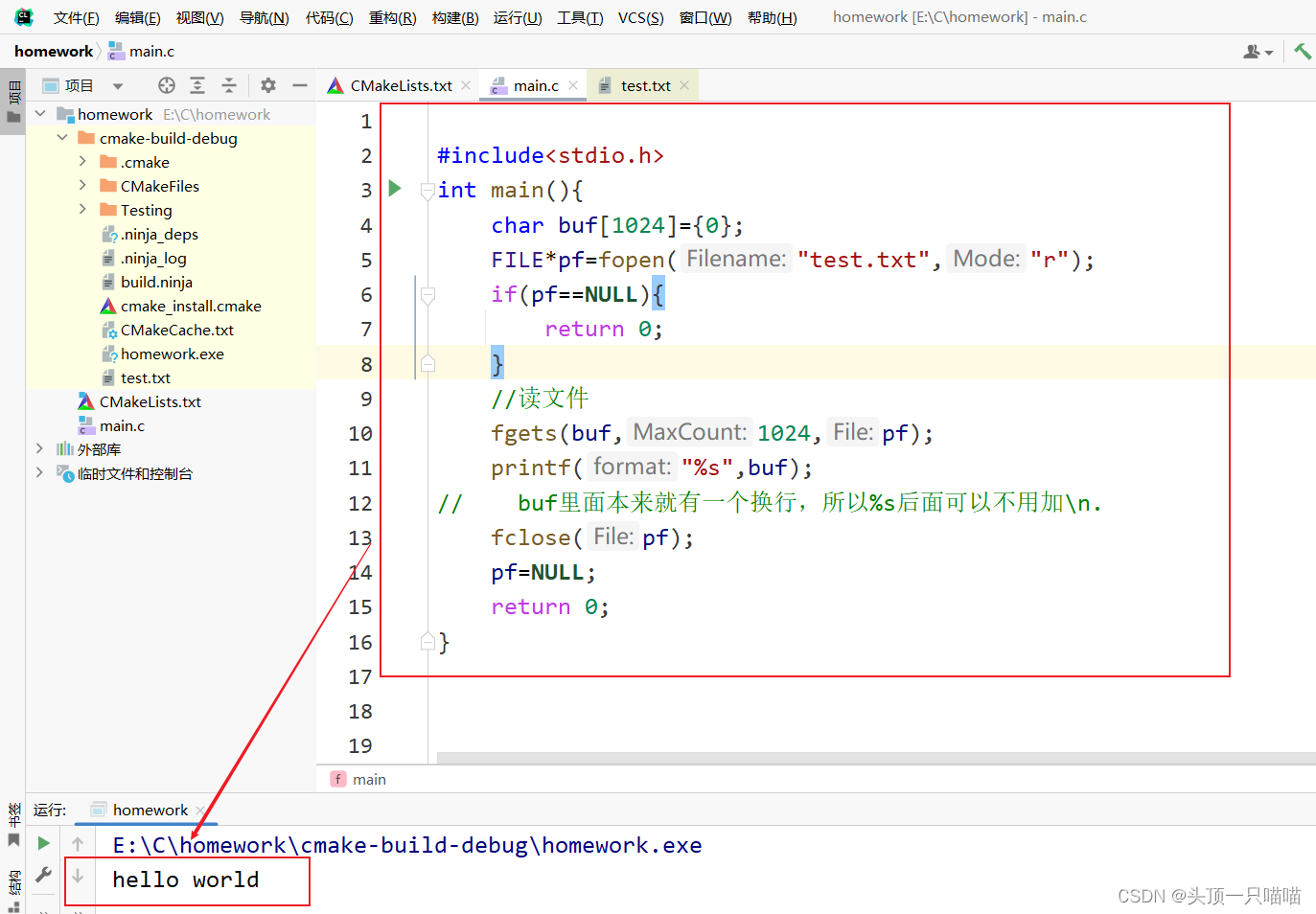Open the 帮助(H) menu
The image size is (1316, 914).
tap(772, 17)
